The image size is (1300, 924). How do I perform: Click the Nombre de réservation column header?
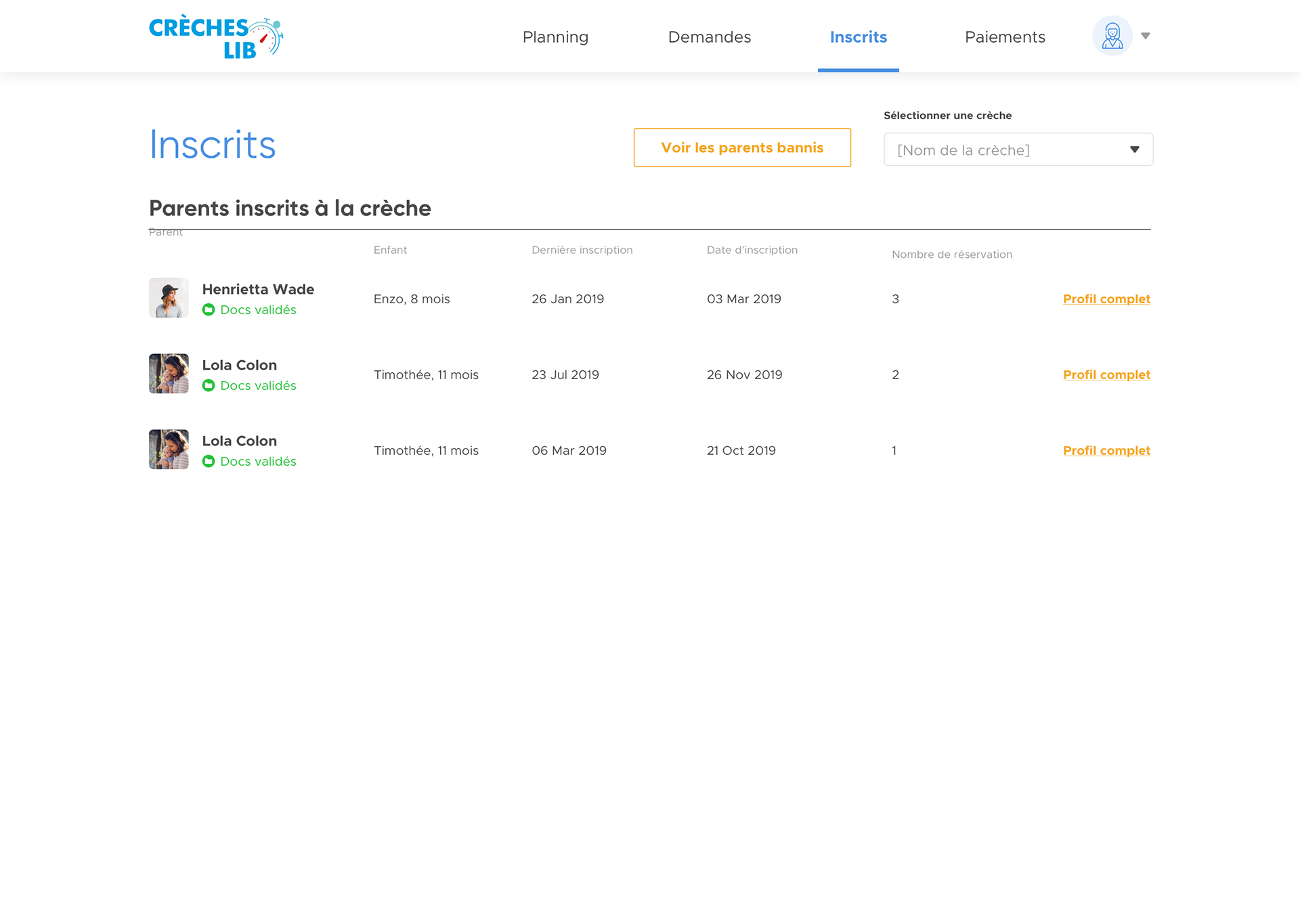click(x=952, y=255)
